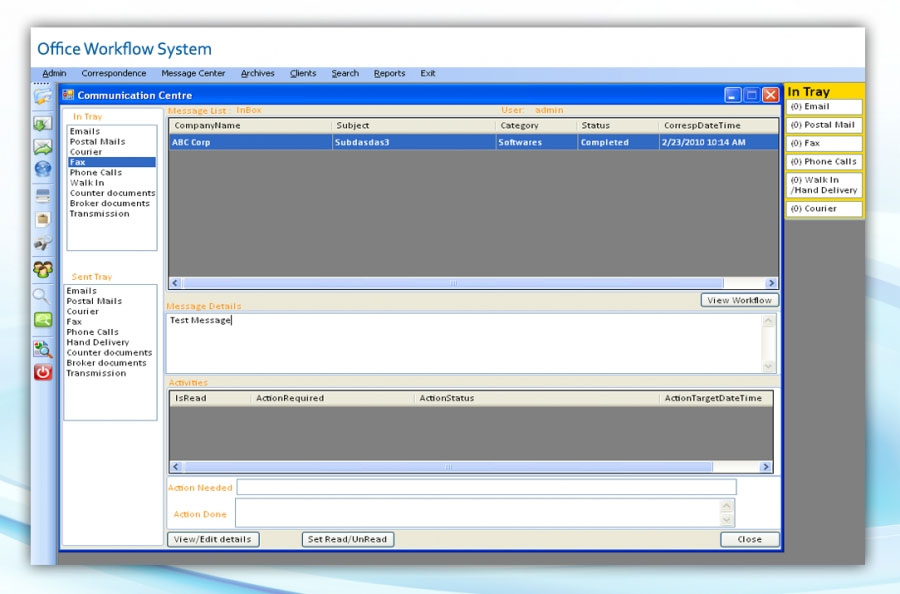The image size is (900, 594).
Task: Open the Message Center menu
Action: click(x=193, y=73)
